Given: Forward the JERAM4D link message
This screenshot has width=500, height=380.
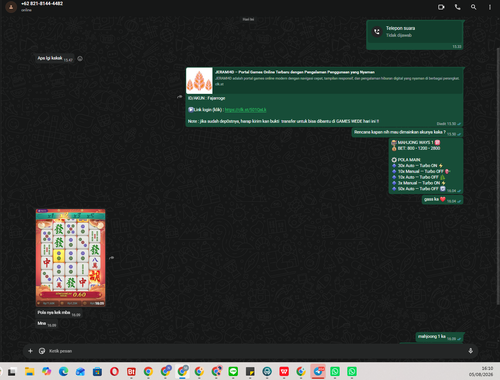Looking at the screenshot, I should tap(179, 97).
